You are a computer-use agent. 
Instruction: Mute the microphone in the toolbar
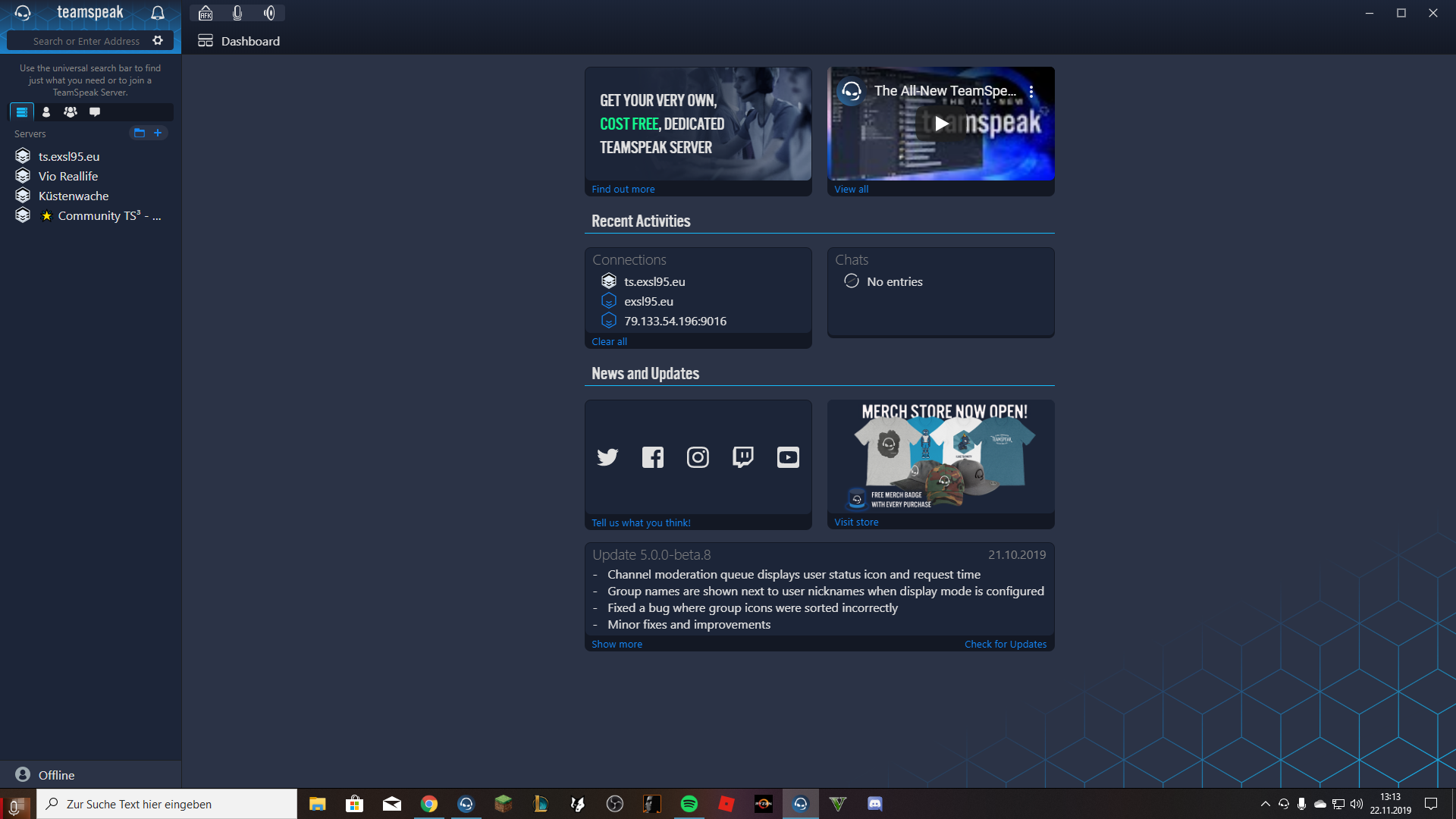(237, 13)
